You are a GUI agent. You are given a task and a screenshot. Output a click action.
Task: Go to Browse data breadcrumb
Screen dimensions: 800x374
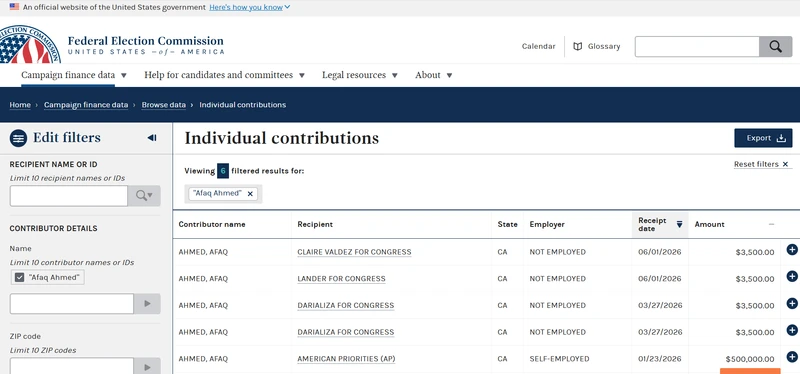pyautogui.click(x=164, y=105)
